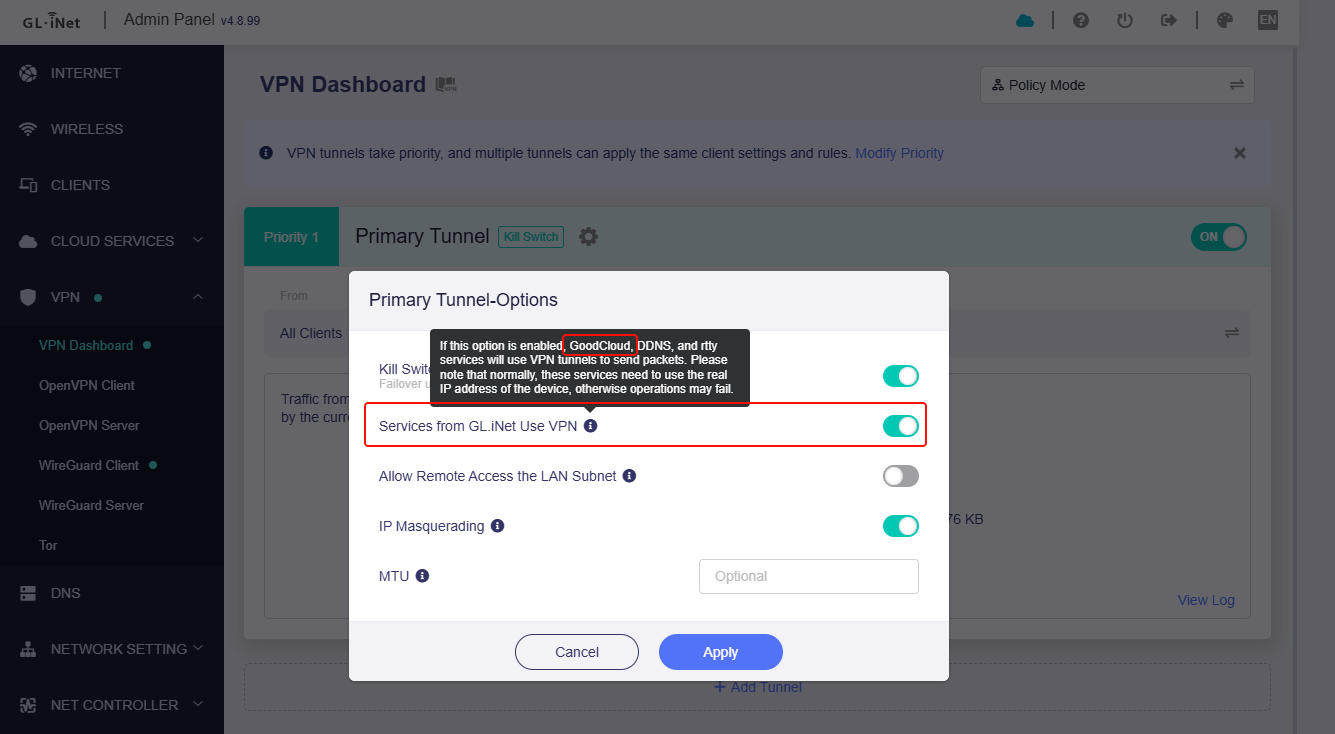Click info icon next to MTU
Viewport: 1335px width, 734px height.
coord(423,576)
